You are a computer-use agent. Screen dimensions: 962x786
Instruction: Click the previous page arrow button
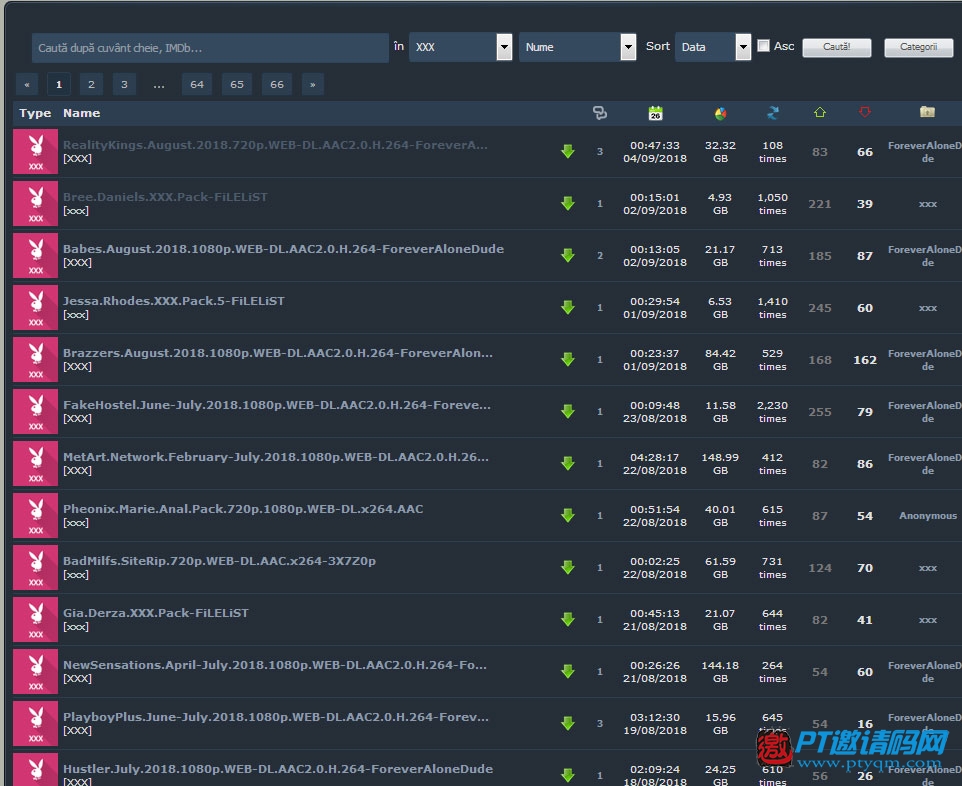[x=27, y=84]
